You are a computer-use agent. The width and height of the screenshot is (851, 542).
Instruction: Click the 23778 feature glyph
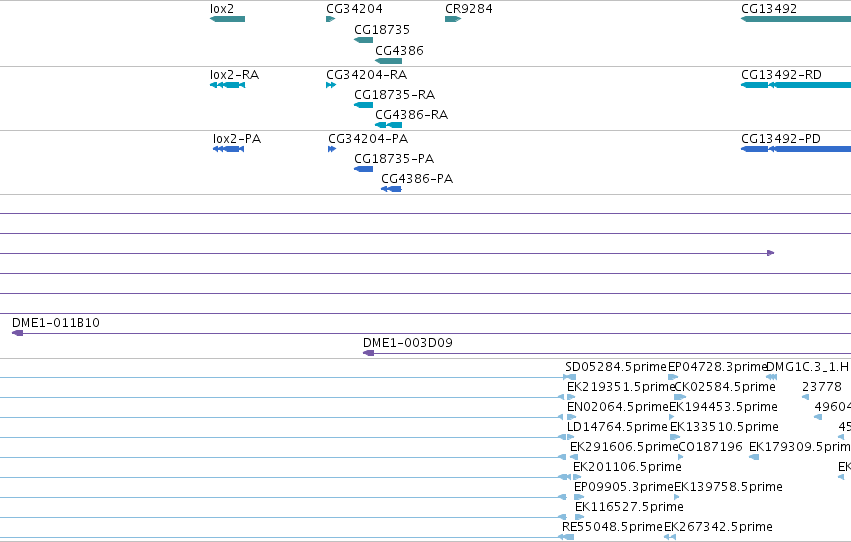[x=805, y=397]
